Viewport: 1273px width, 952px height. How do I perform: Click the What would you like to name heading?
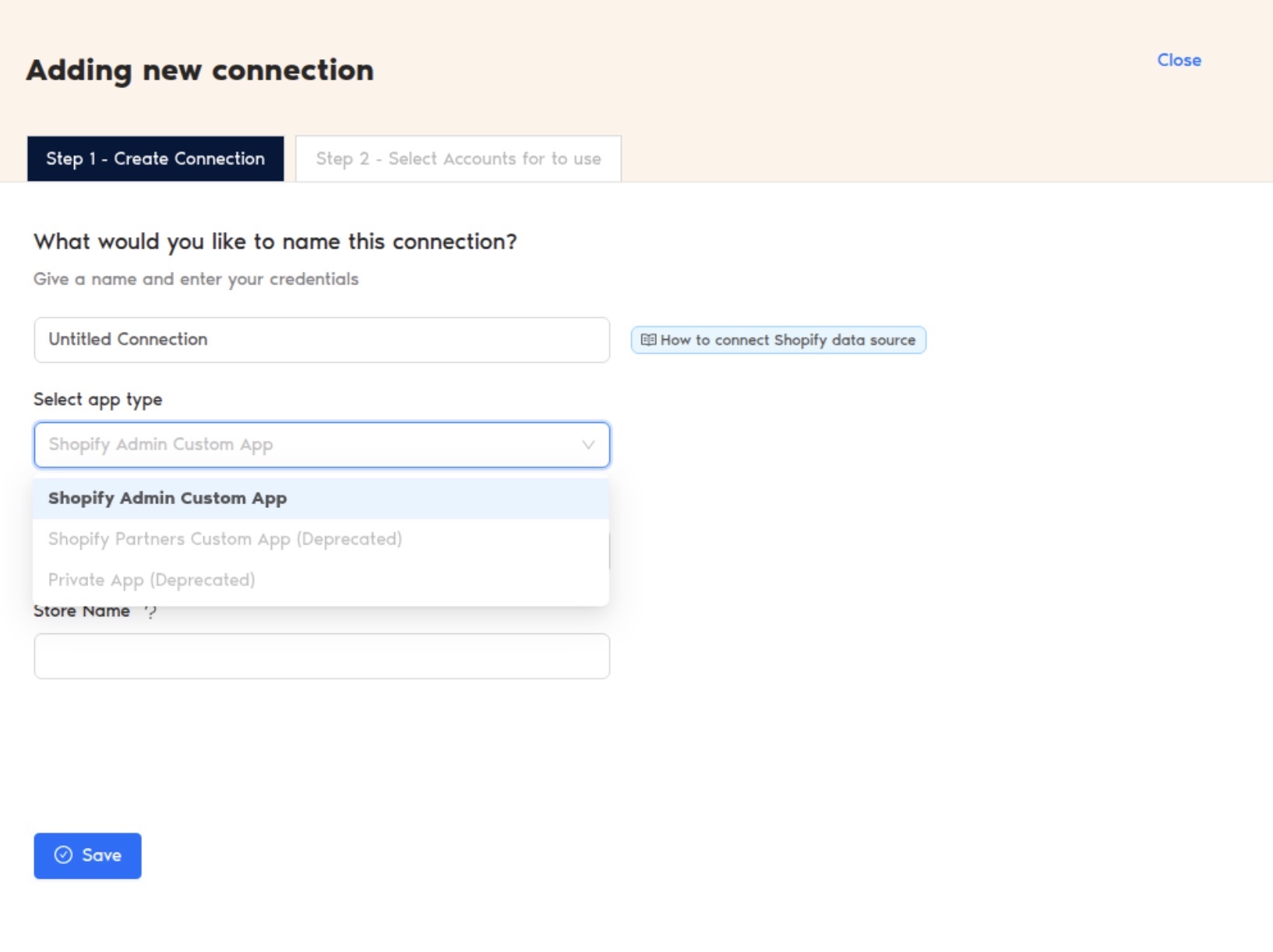pos(275,242)
